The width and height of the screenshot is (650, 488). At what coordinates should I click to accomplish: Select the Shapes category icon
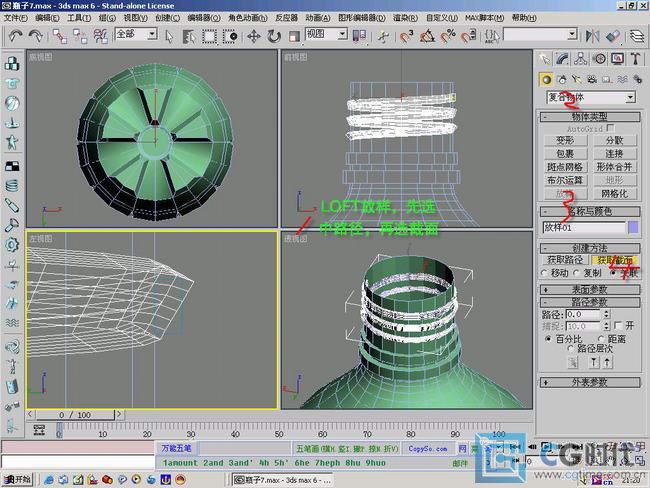pos(562,79)
